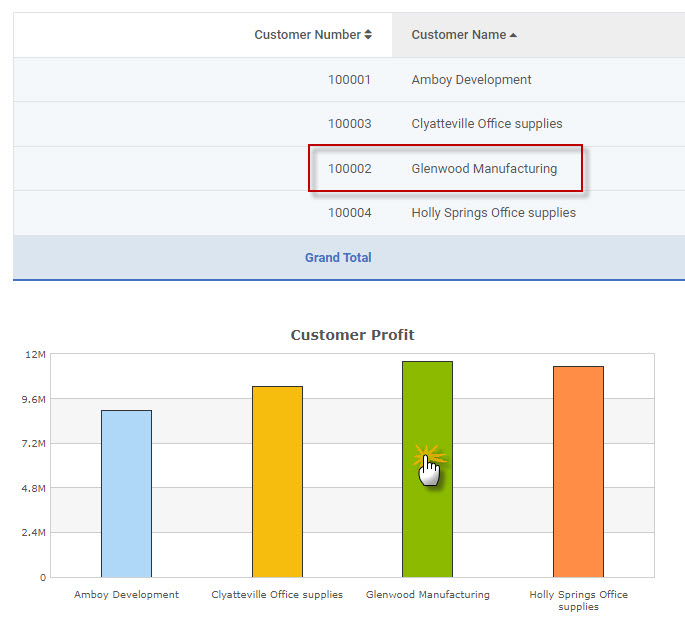Click Clyatteville Office supplies chart axis label

pyautogui.click(x=277, y=594)
